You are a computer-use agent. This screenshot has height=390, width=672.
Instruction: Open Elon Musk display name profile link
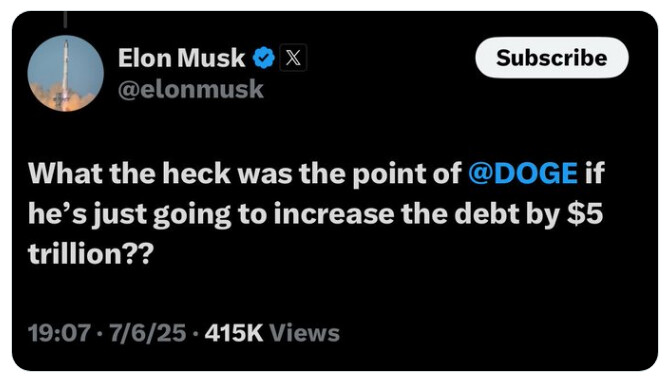181,58
